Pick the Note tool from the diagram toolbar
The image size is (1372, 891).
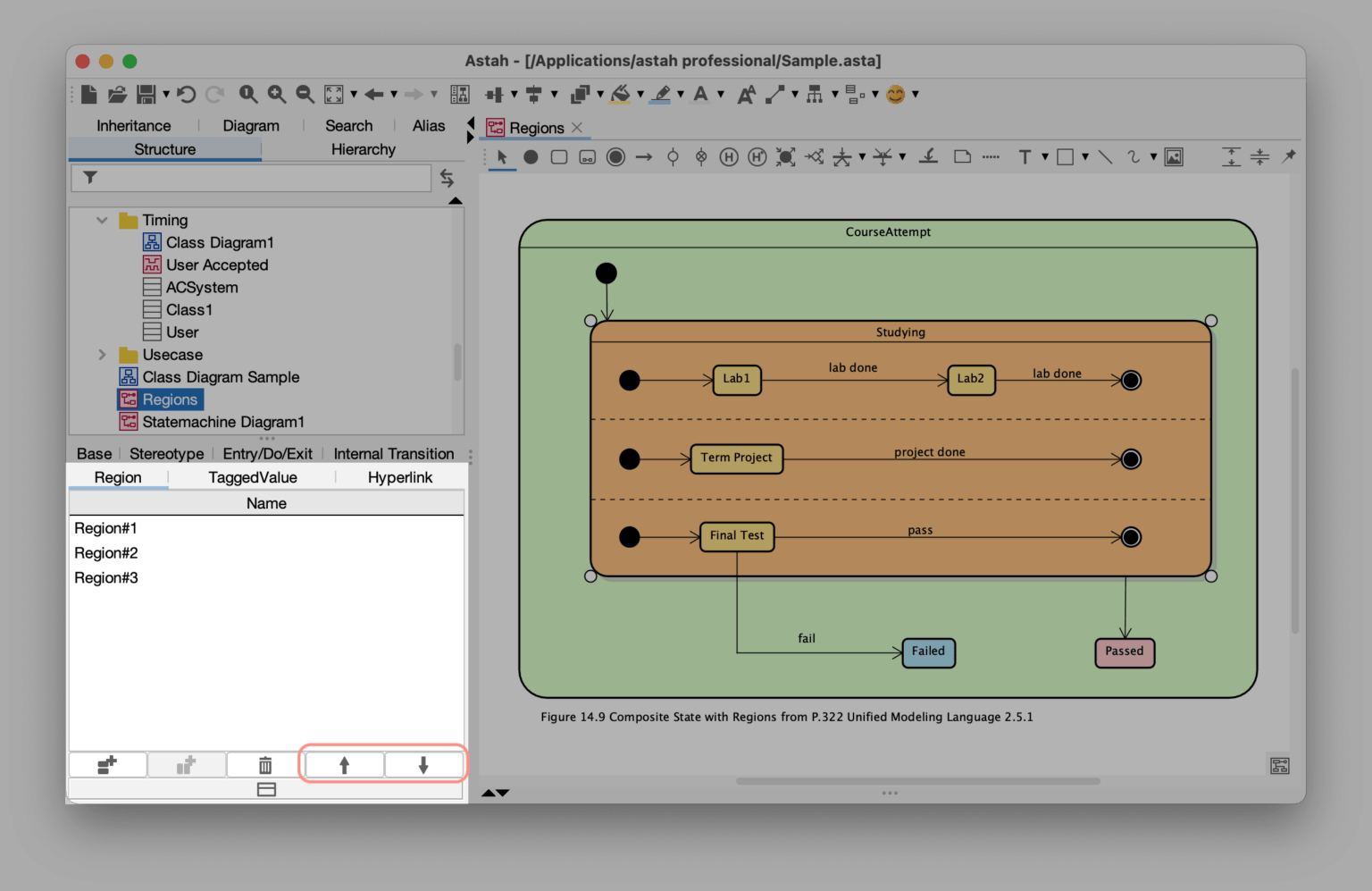(x=962, y=156)
